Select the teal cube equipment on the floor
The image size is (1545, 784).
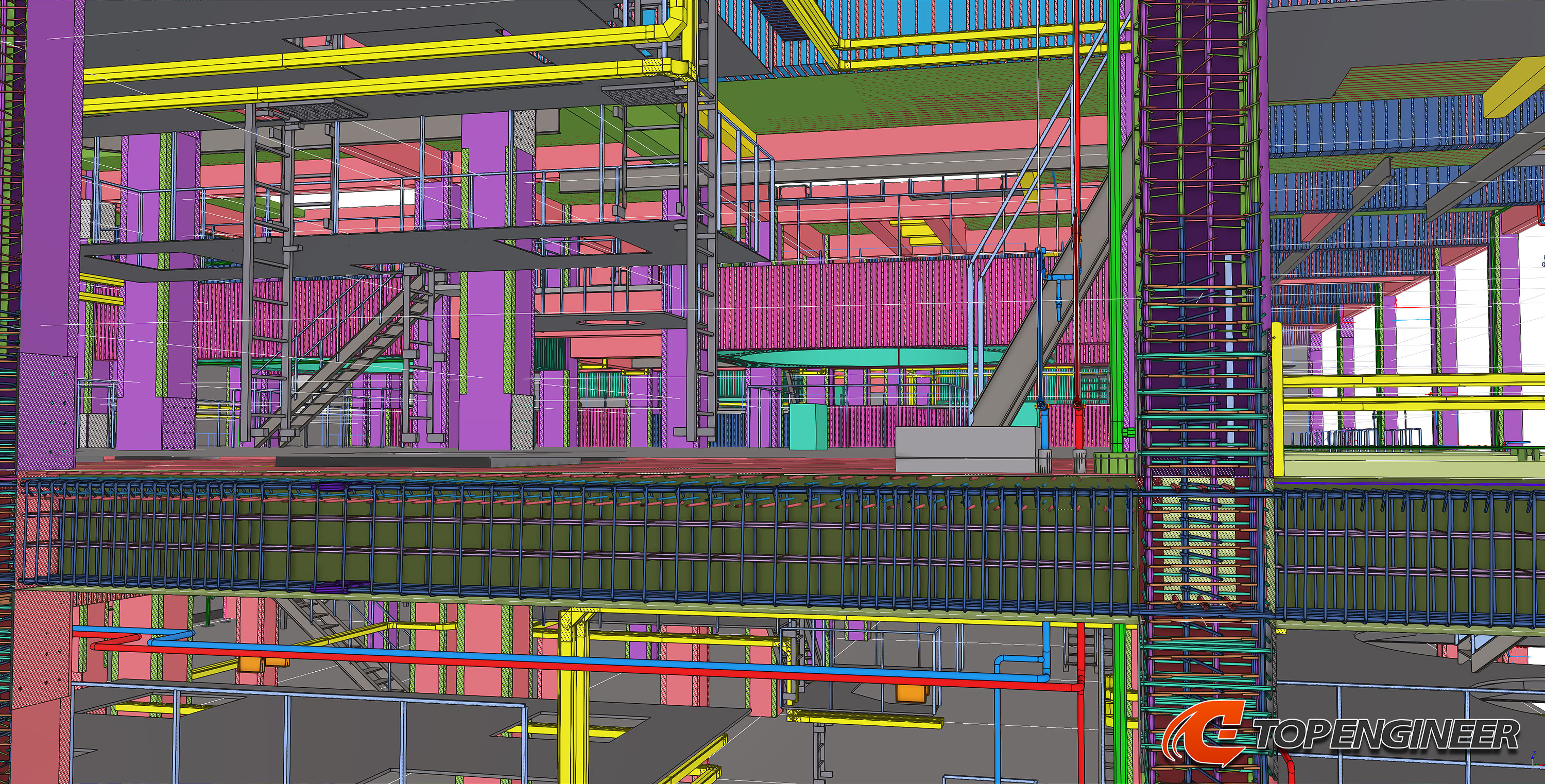pyautogui.click(x=808, y=427)
